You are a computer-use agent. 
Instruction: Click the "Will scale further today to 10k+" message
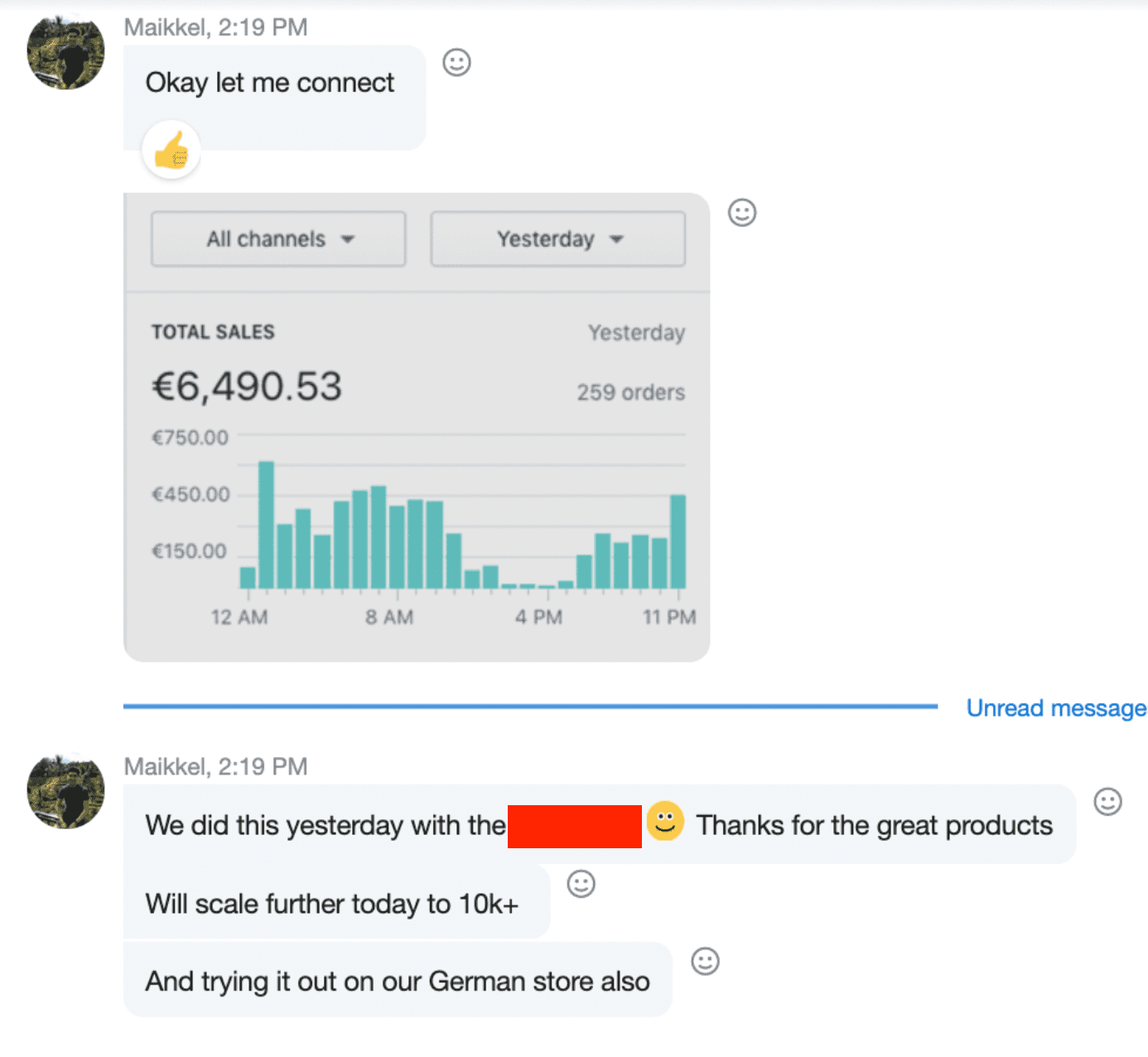(x=332, y=904)
